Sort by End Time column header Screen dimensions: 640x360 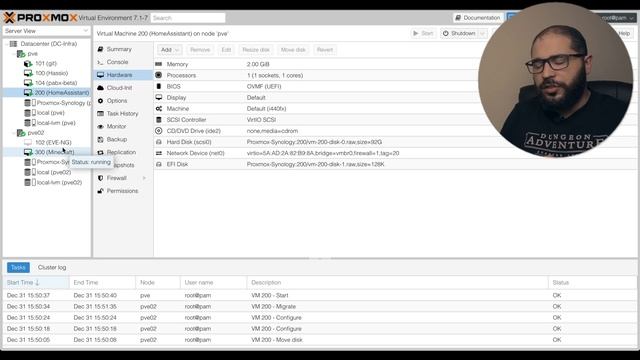point(102,282)
